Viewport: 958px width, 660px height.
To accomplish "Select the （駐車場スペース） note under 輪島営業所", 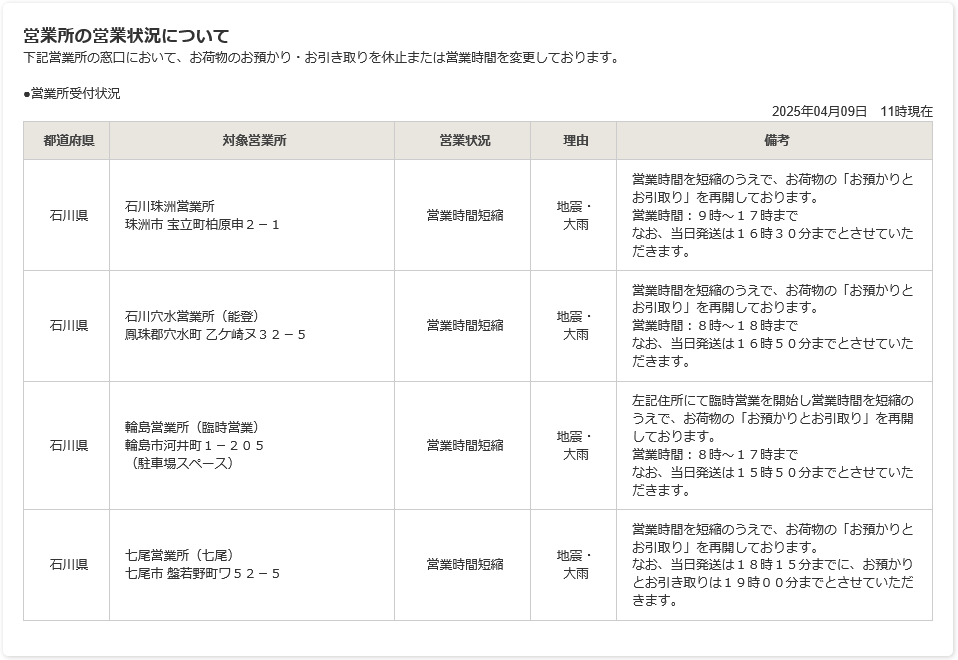I will tap(180, 463).
